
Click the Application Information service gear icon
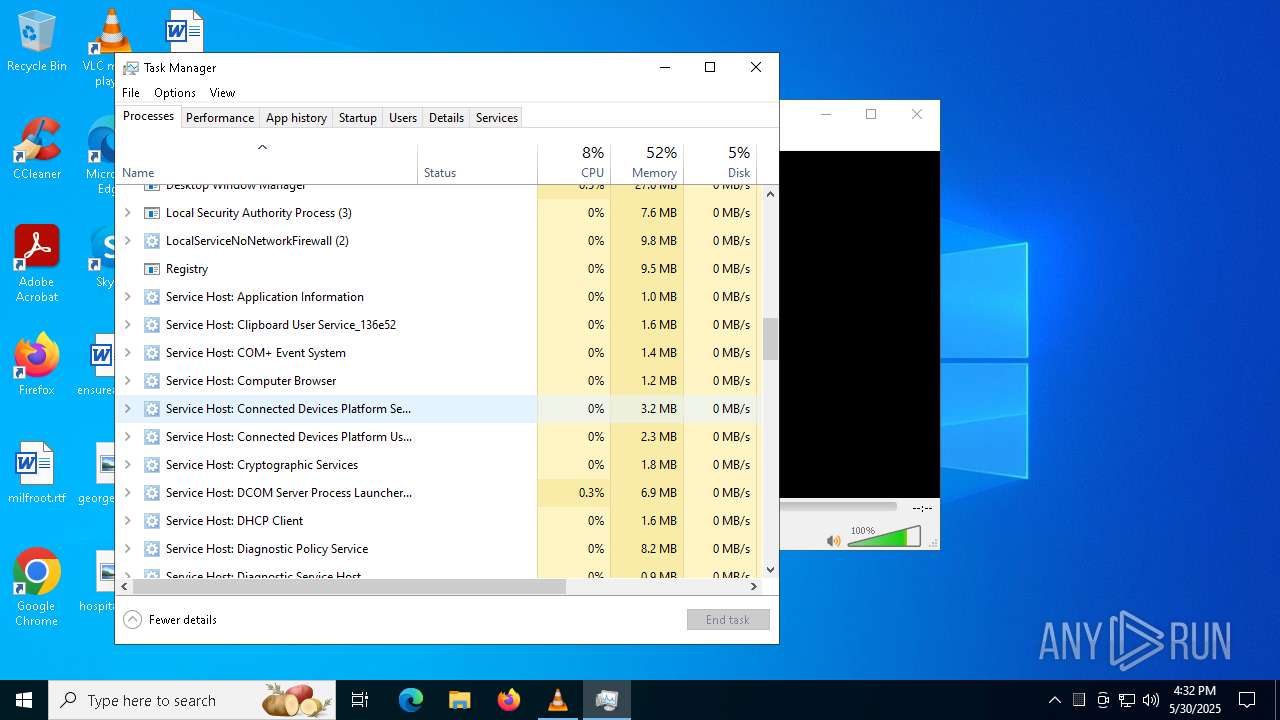152,297
